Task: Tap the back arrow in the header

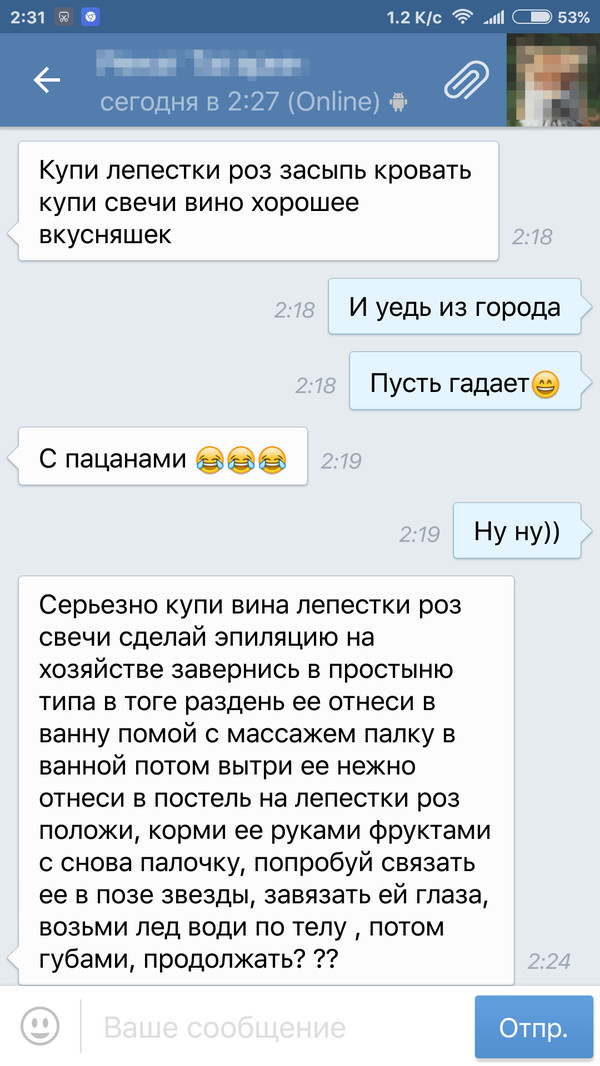Action: click(47, 80)
